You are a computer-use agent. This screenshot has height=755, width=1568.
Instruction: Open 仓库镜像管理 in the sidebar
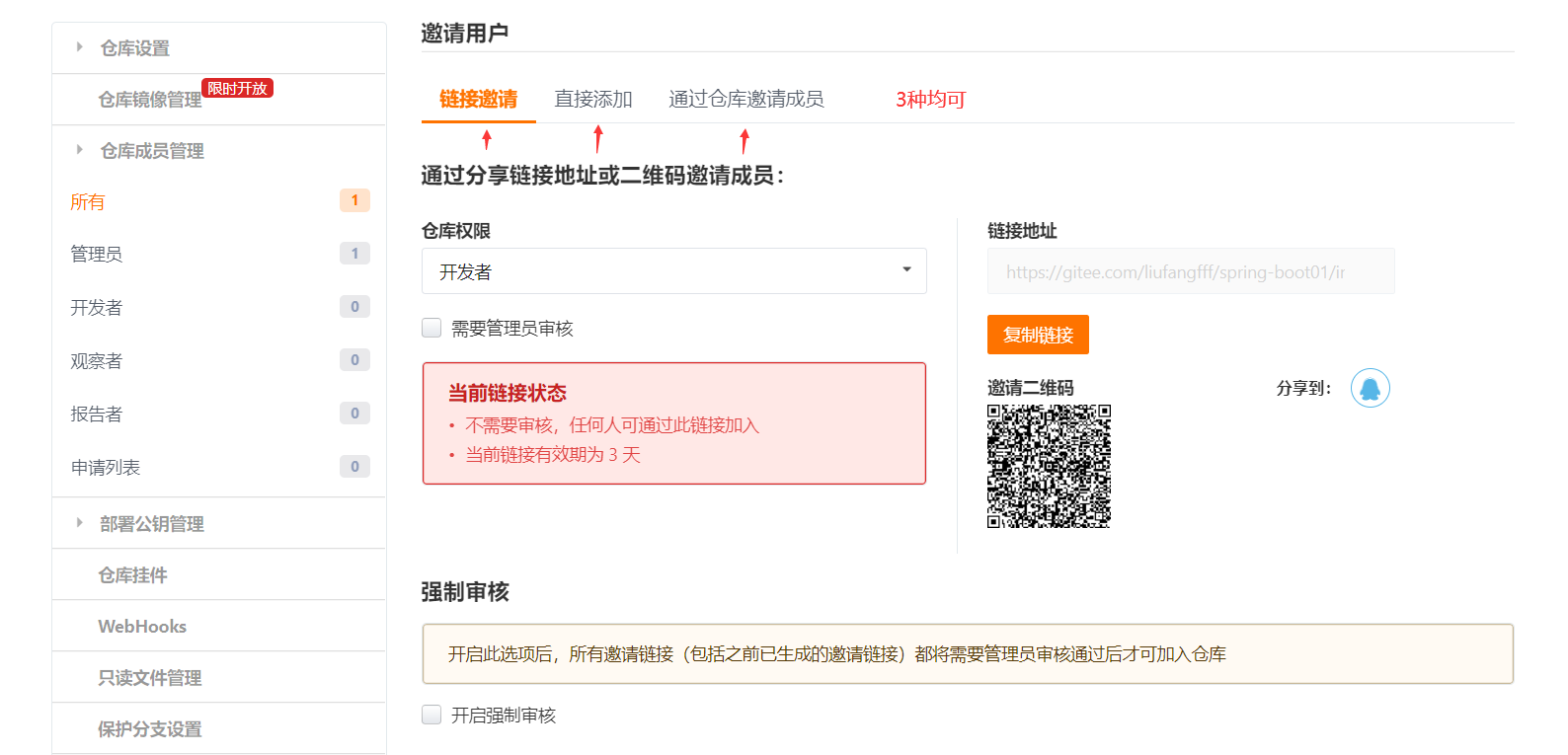tap(150, 100)
